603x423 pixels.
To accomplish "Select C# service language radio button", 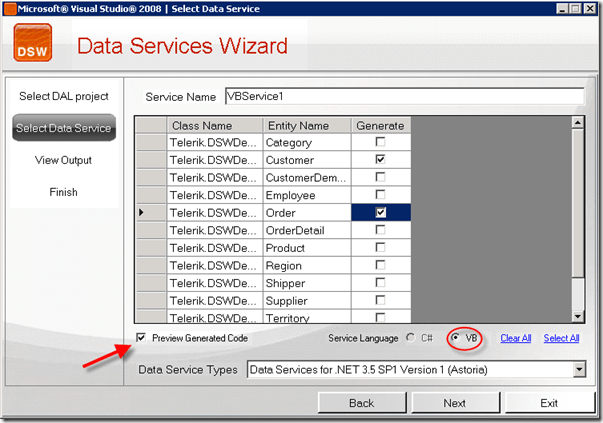I will pyautogui.click(x=411, y=338).
